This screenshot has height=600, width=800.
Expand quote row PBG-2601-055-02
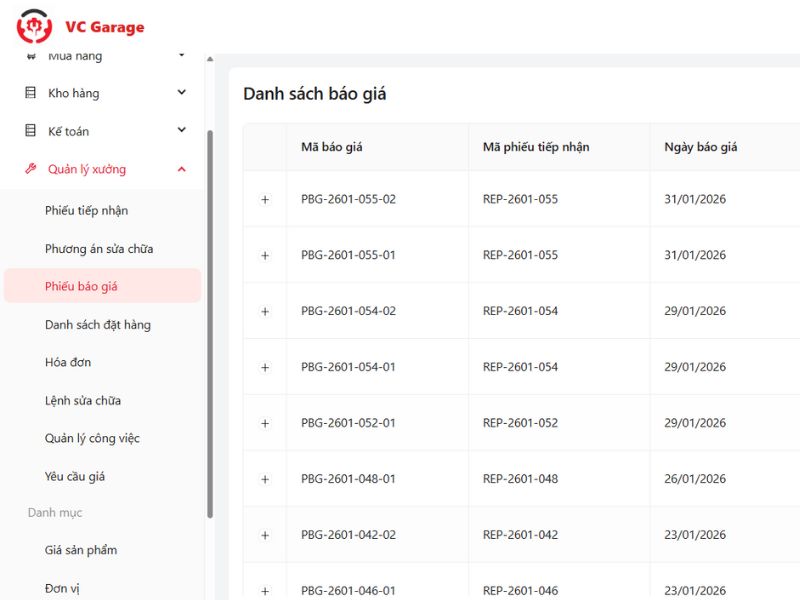coord(265,199)
